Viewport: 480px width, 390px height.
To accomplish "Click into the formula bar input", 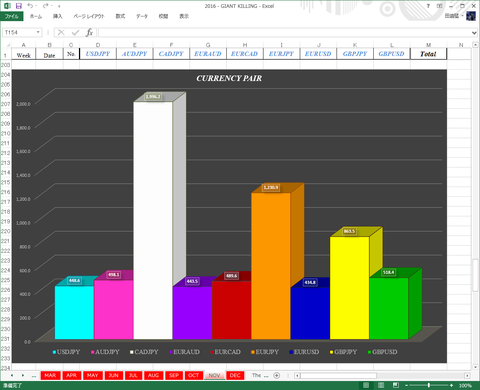I will tap(284, 32).
